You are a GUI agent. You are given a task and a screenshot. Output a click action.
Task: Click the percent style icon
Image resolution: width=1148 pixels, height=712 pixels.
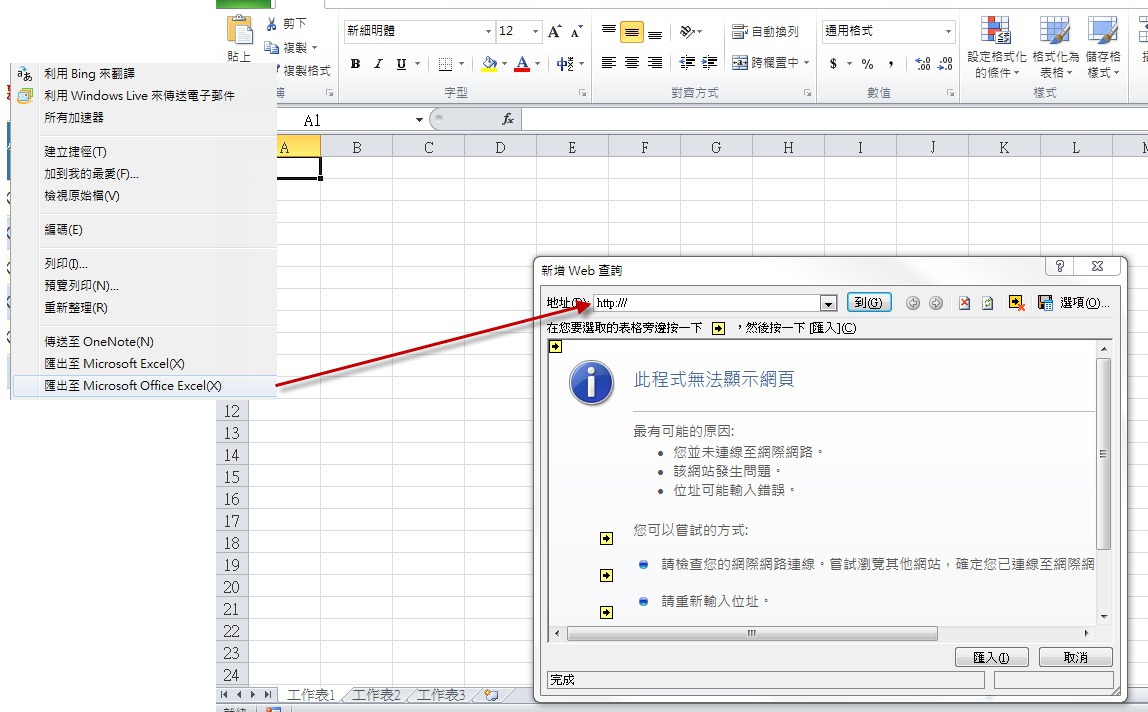pos(867,64)
